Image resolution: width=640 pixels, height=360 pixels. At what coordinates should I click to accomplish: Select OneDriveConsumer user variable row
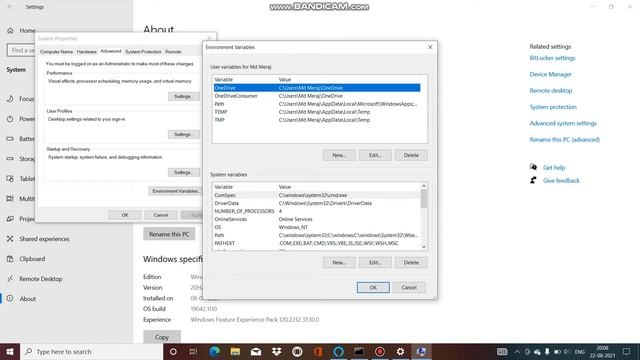point(317,96)
